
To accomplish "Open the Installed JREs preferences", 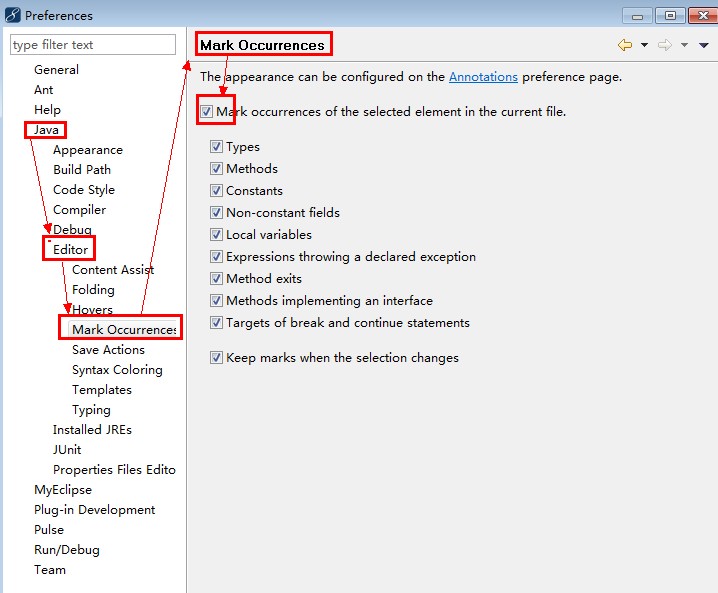I will pos(92,430).
